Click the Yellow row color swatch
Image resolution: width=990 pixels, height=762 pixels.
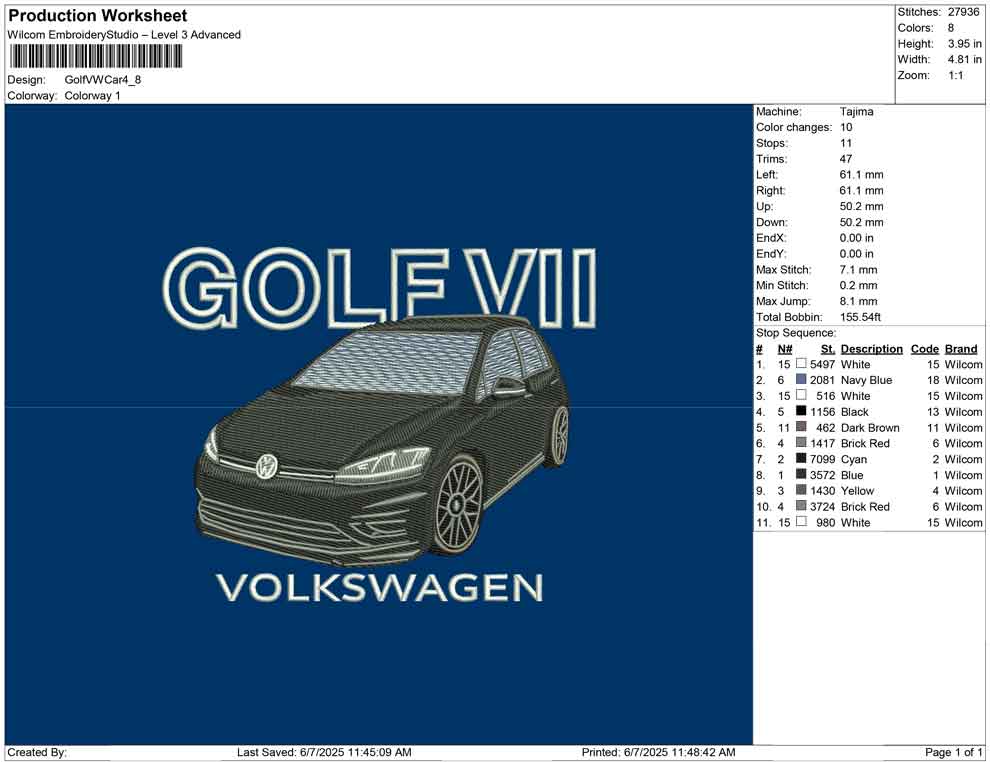(x=801, y=490)
